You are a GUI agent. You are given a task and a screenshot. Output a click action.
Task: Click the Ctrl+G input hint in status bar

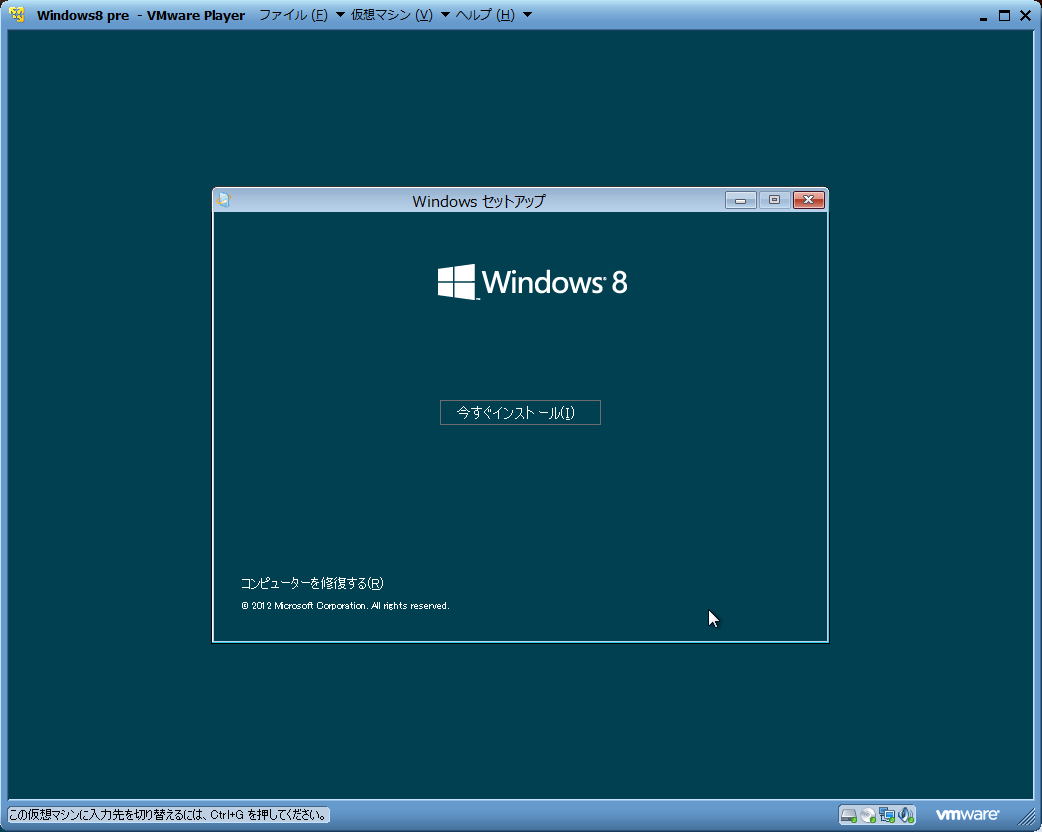[169, 815]
